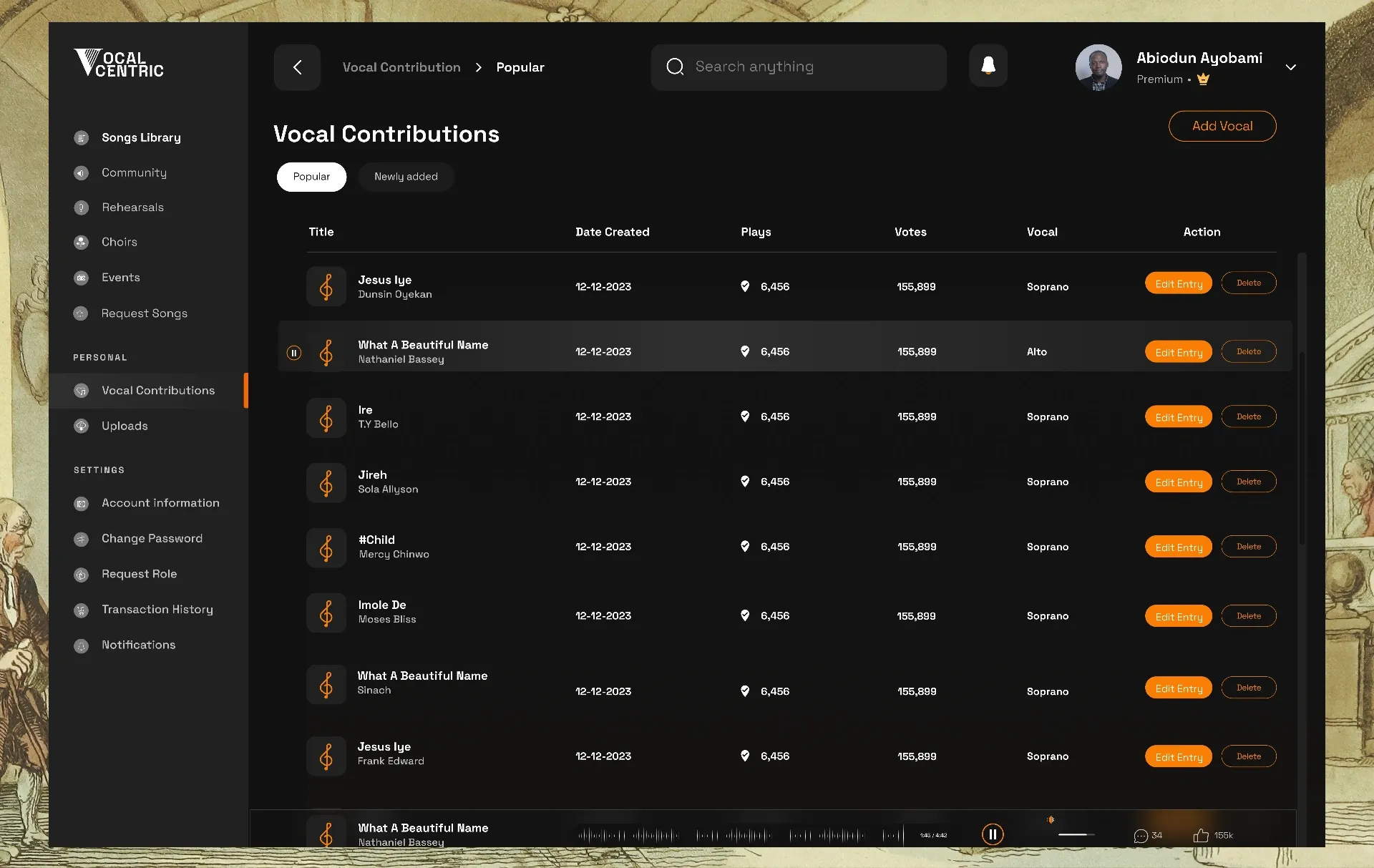Click Transaction History sidebar icon
Screen dimensions: 1374x868
[x=82, y=610]
